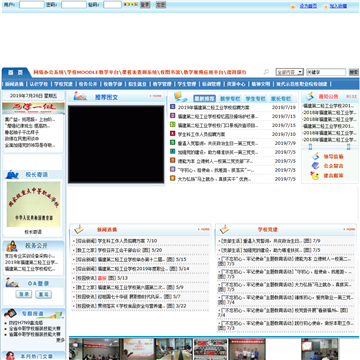
Task: Click the icon beside 加入收藏
Action: (326, 6)
